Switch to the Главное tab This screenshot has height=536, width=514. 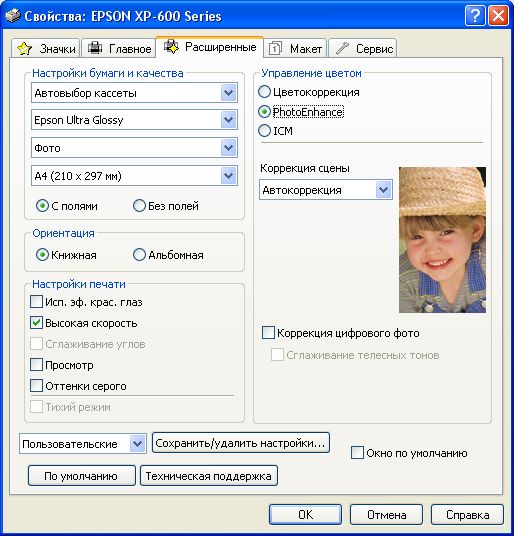click(119, 48)
